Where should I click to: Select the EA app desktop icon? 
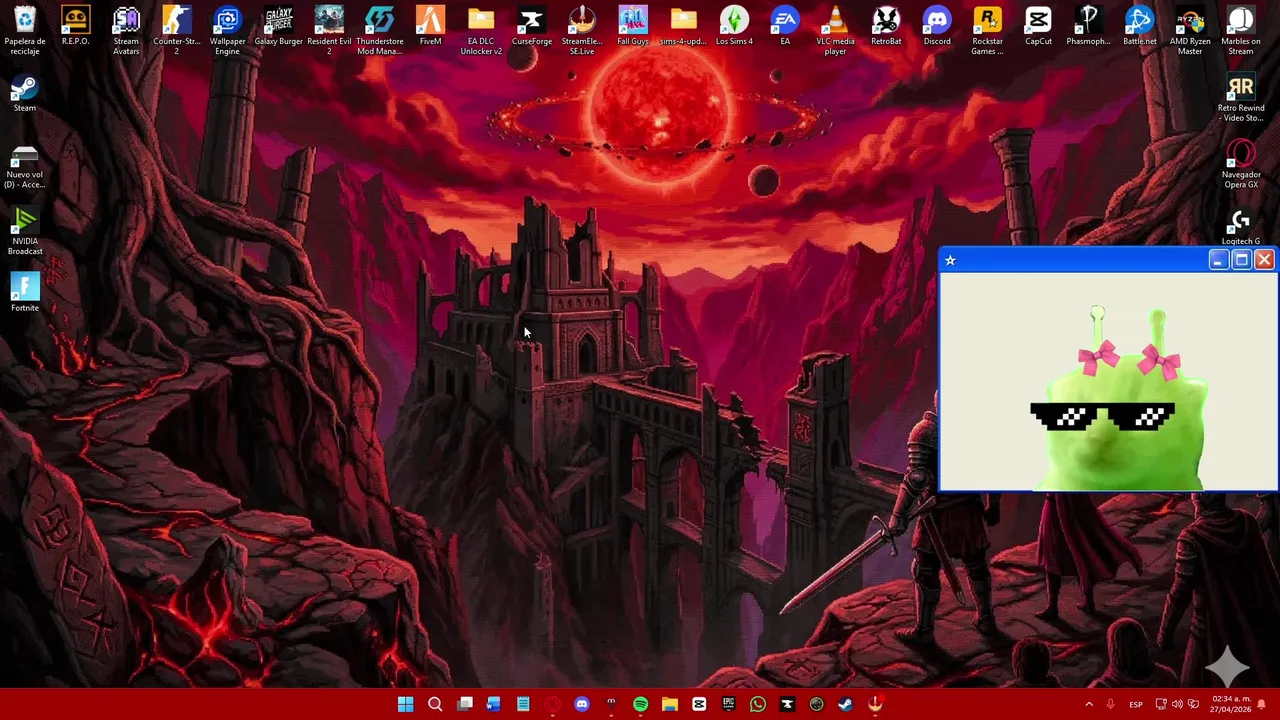coord(785,25)
